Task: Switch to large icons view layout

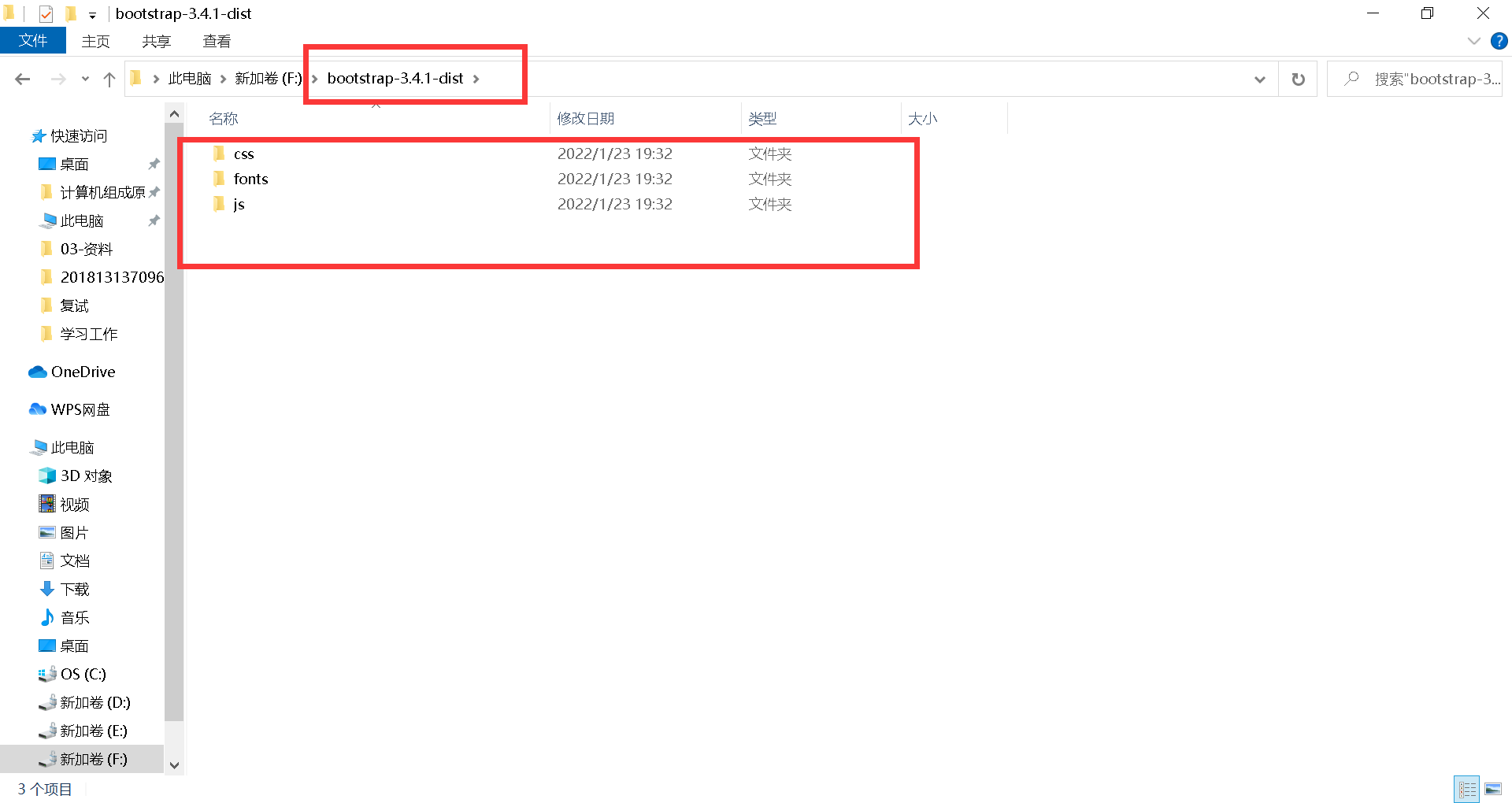Action: tap(1494, 789)
